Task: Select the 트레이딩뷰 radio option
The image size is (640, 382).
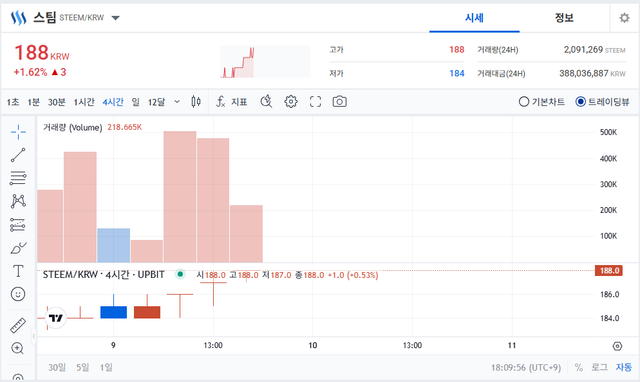Action: 602,102
